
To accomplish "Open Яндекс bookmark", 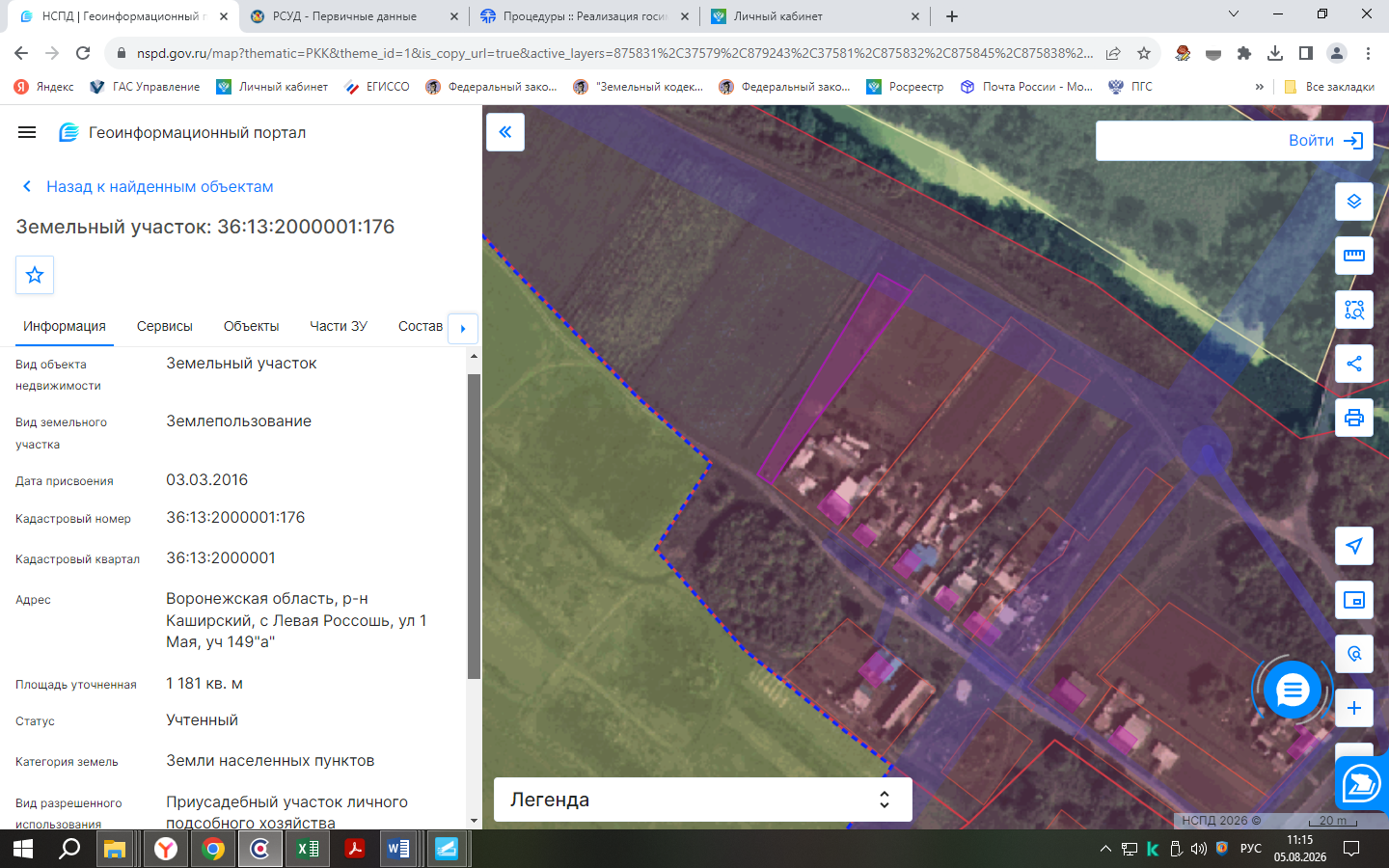I will [44, 87].
